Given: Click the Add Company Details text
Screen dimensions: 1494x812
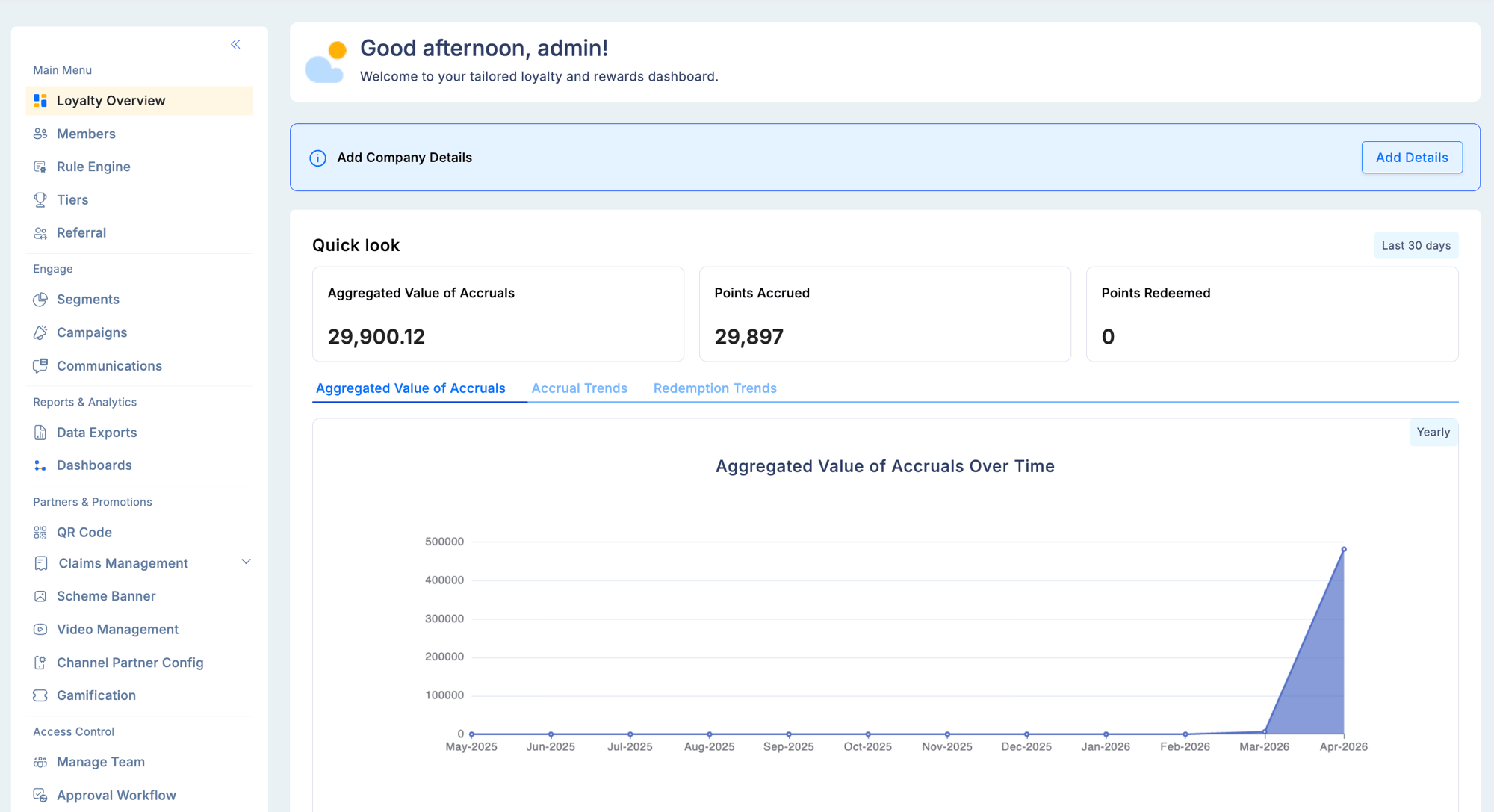Looking at the screenshot, I should pos(404,158).
